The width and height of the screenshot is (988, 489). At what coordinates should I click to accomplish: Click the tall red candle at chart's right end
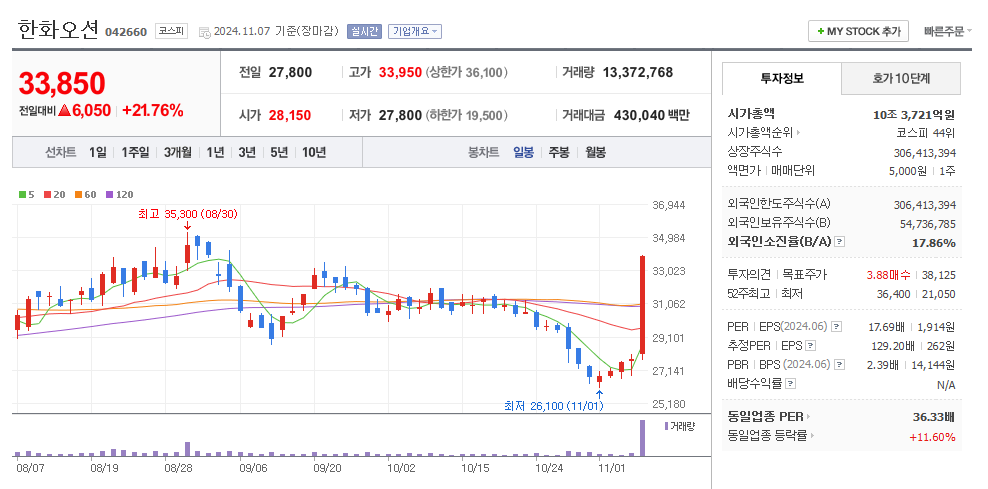(x=642, y=304)
